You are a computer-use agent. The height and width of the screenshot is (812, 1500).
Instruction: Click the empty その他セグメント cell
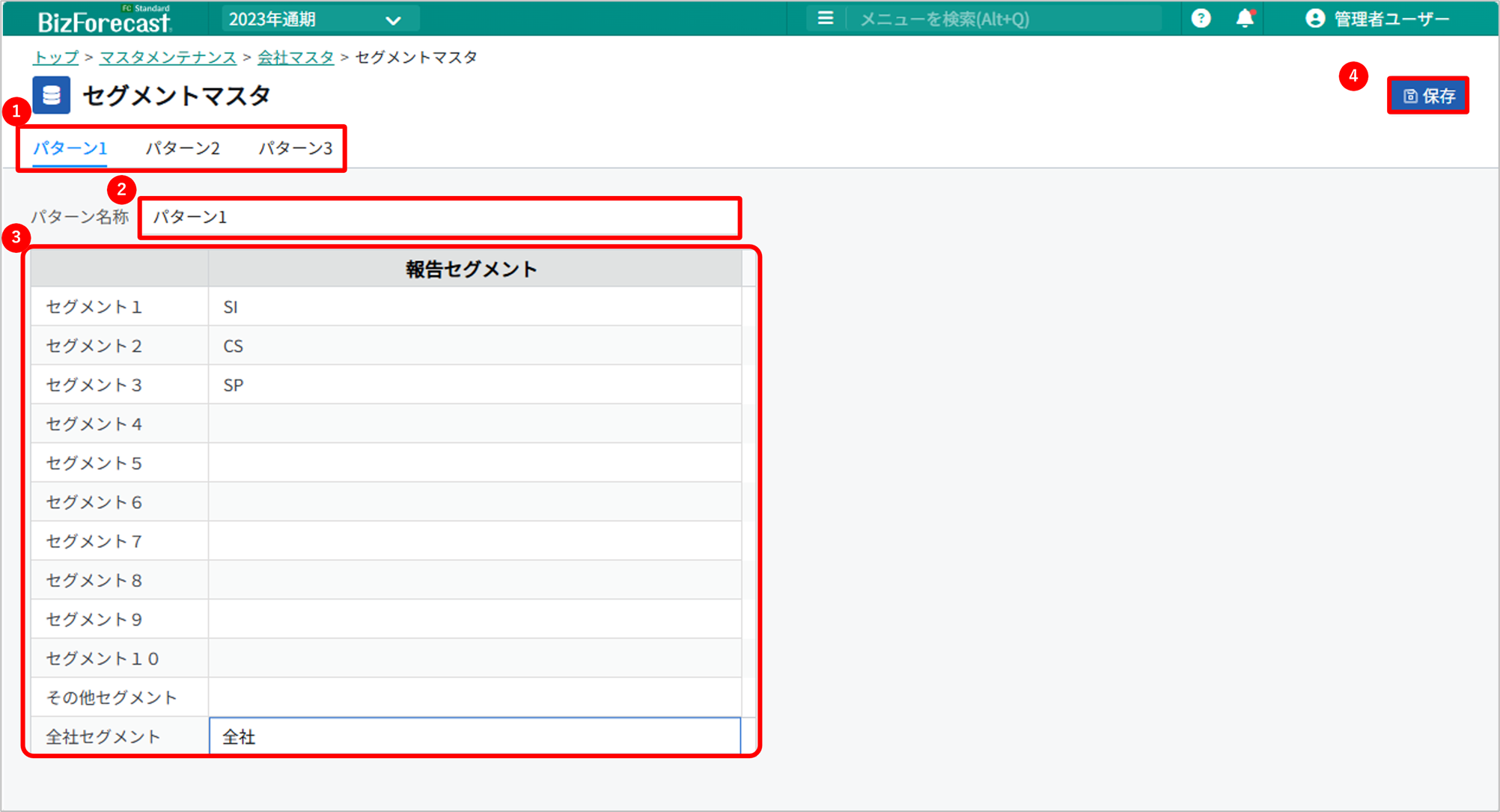click(x=475, y=697)
